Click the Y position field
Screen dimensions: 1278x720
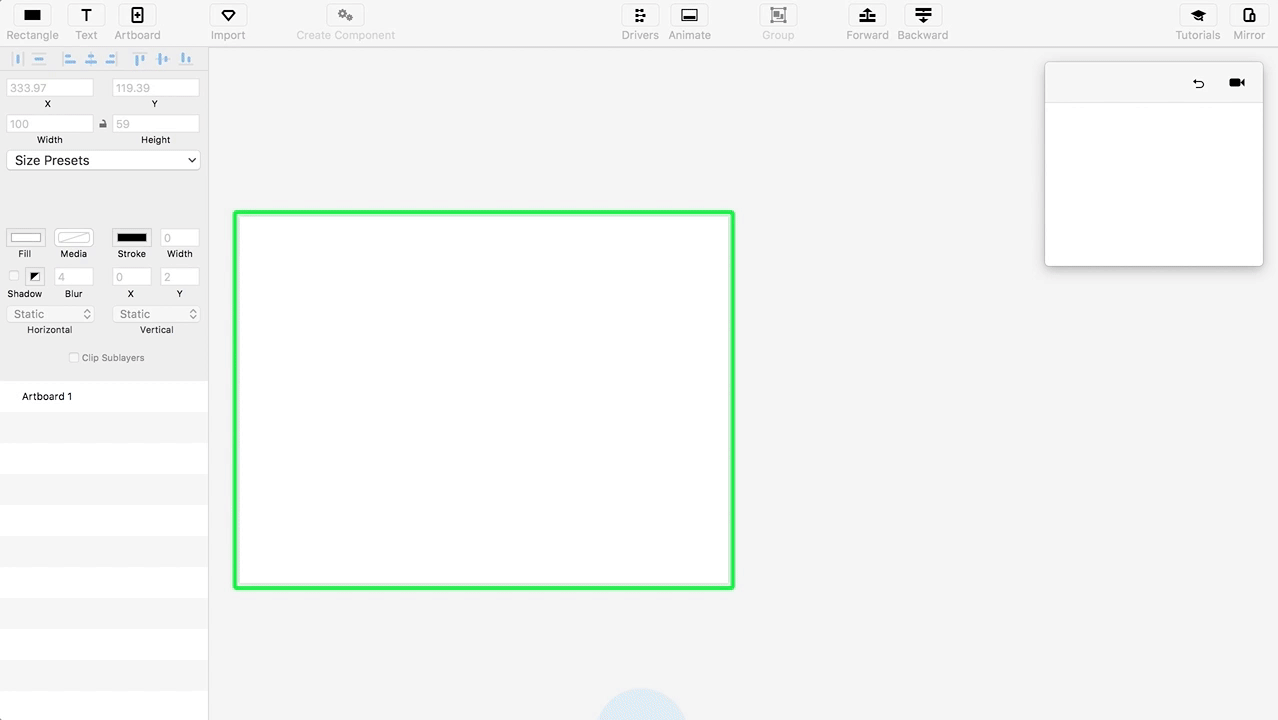coord(156,88)
